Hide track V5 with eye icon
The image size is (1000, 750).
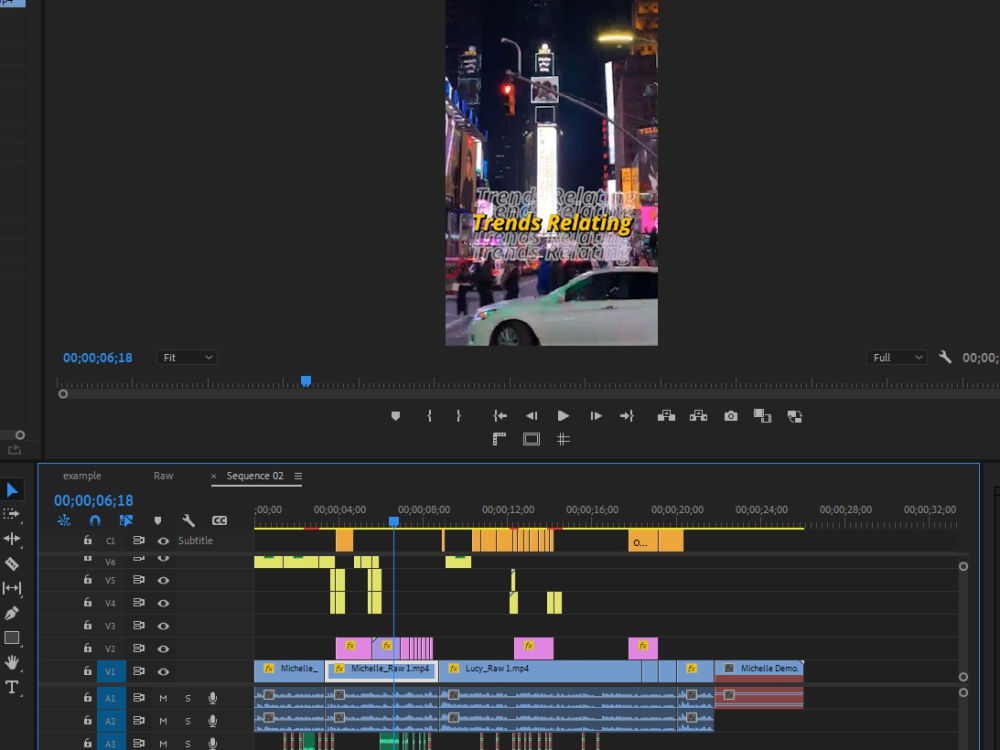(163, 580)
